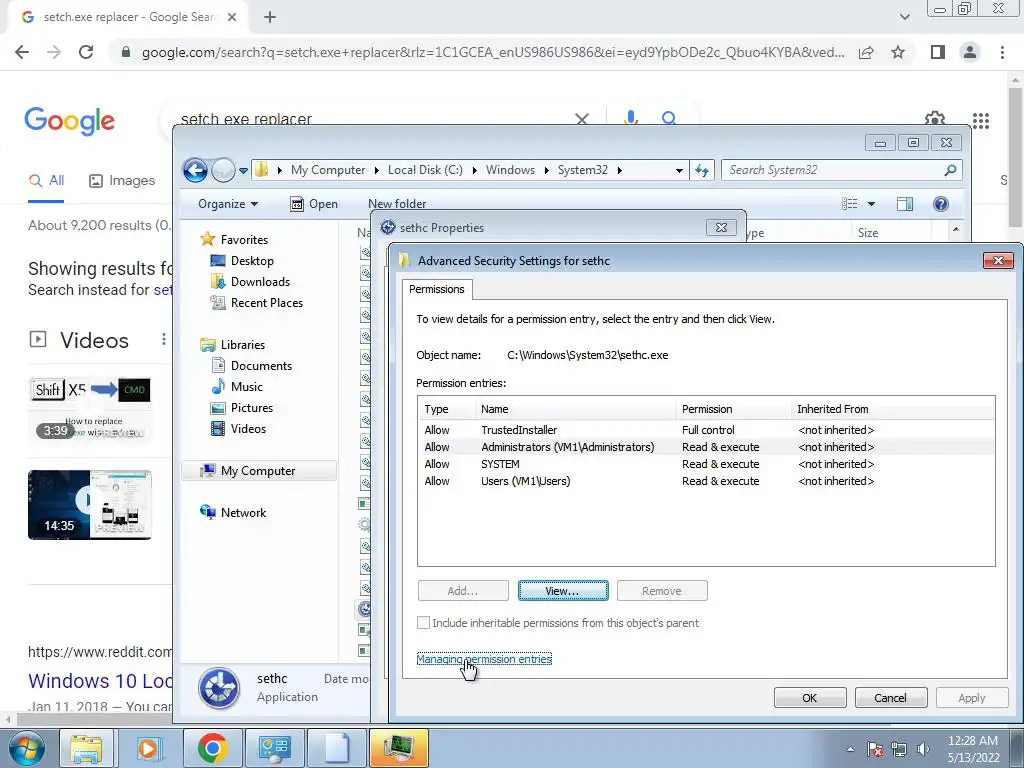Open Explorer help icon
Screen dimensions: 1024x768
940,204
